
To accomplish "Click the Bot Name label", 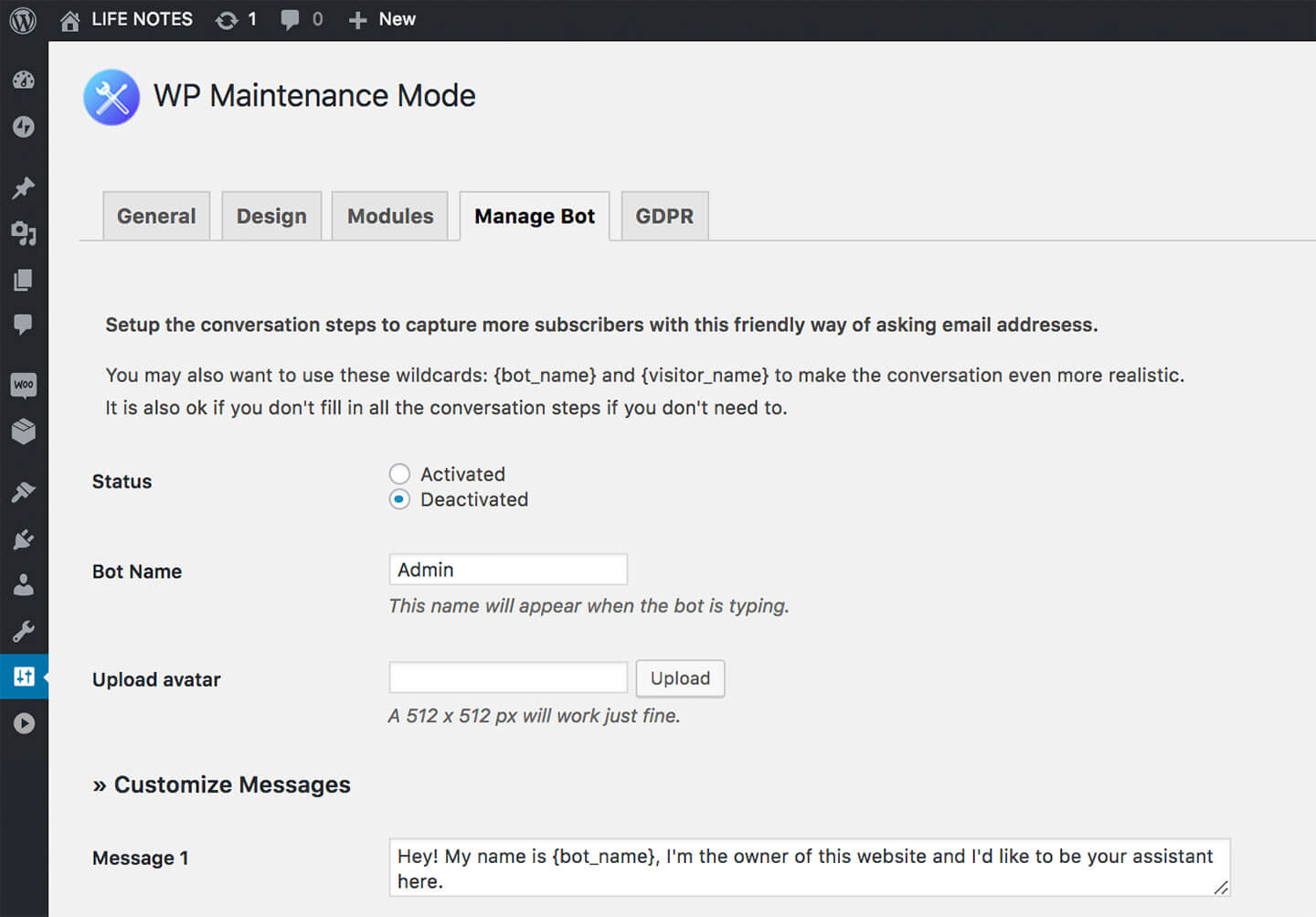I will tap(137, 571).
